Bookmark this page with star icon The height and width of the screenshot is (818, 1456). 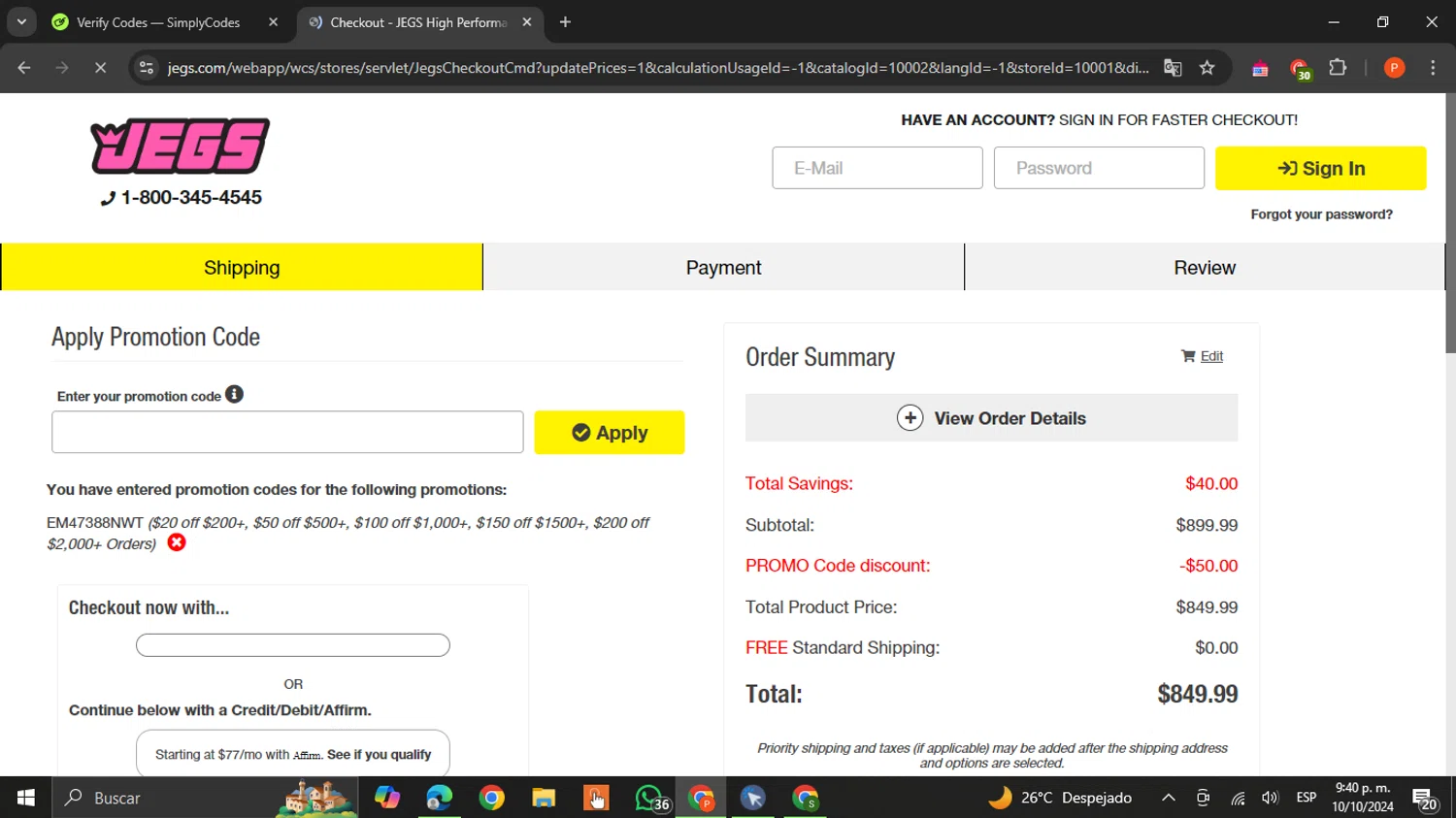pos(1207,67)
